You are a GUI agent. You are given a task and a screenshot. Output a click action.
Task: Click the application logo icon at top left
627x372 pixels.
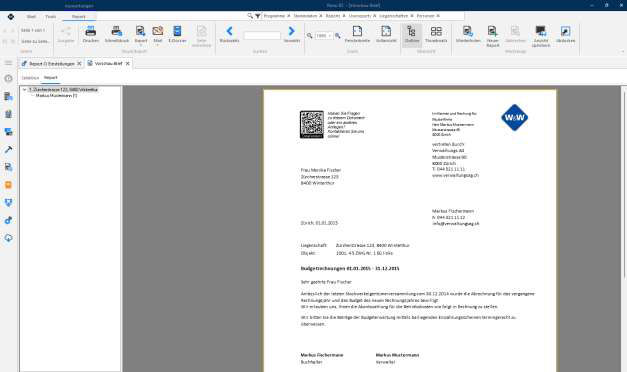tap(11, 16)
